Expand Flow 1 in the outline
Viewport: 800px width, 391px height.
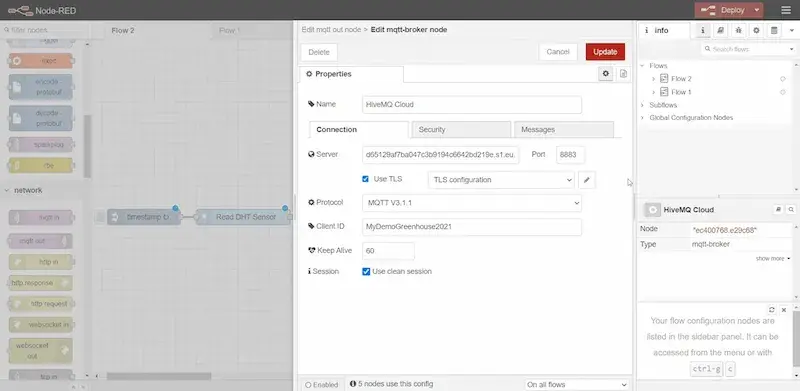654,92
